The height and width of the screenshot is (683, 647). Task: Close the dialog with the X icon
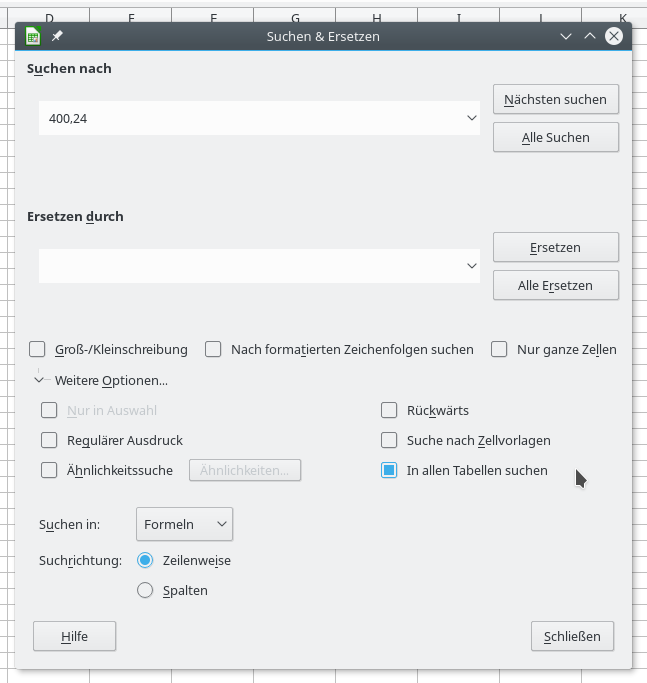click(x=614, y=36)
